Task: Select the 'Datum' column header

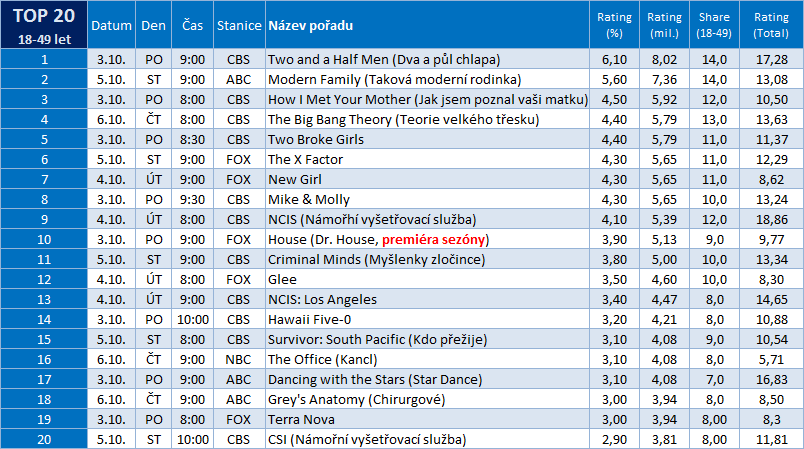Action: pyautogui.click(x=111, y=24)
